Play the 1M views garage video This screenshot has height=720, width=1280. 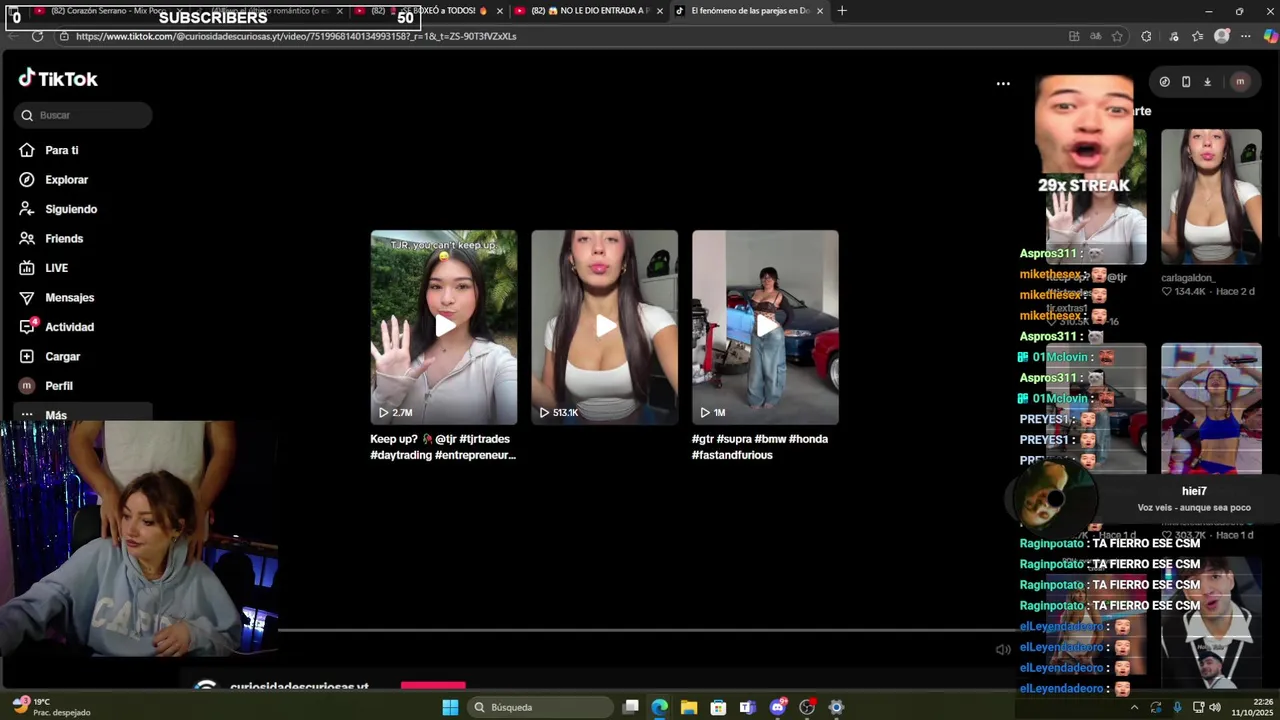tap(765, 327)
